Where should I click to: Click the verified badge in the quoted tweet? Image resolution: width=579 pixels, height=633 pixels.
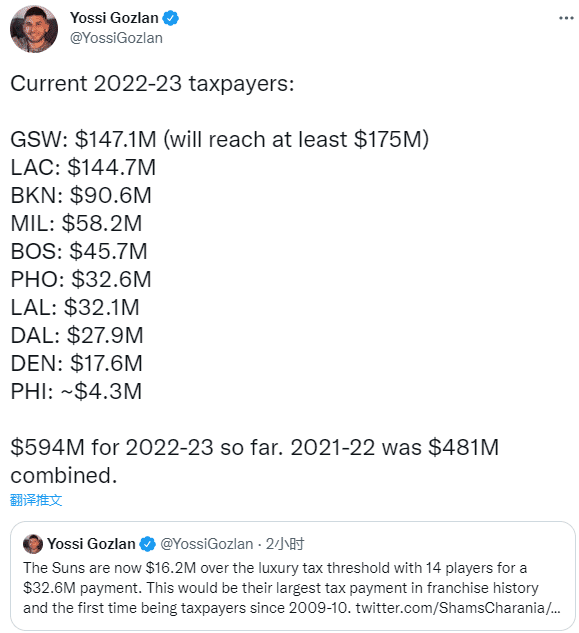pyautogui.click(x=147, y=544)
